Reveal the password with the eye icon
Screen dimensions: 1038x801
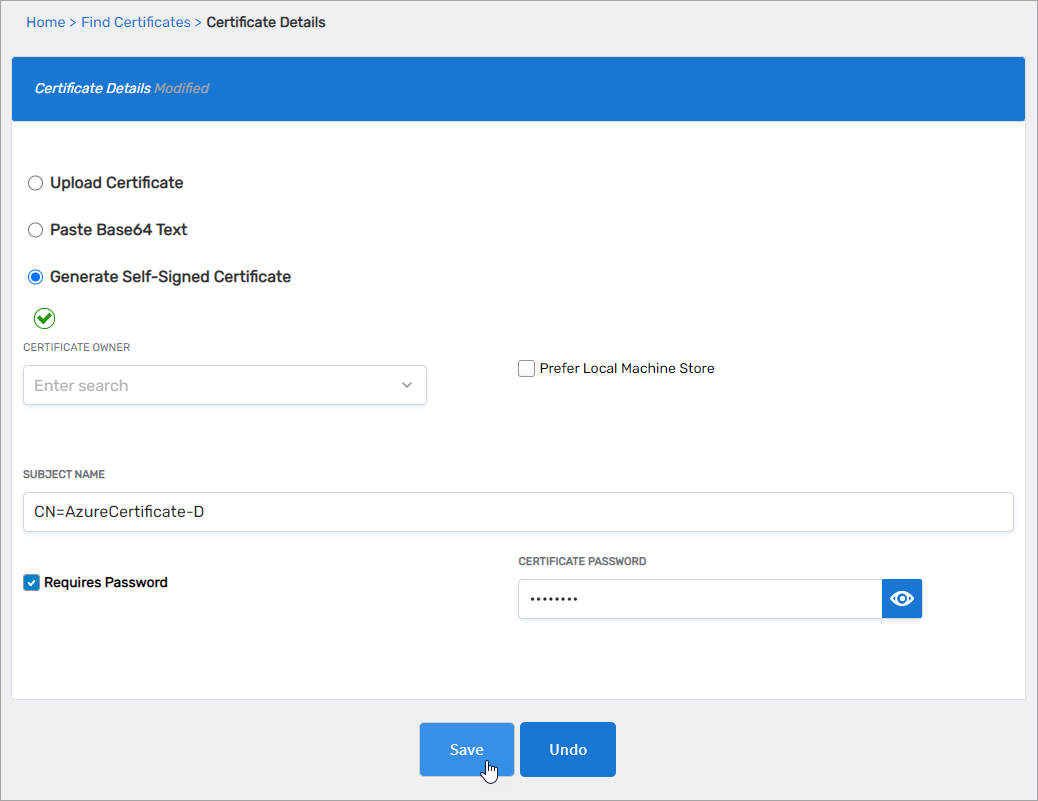tap(901, 599)
